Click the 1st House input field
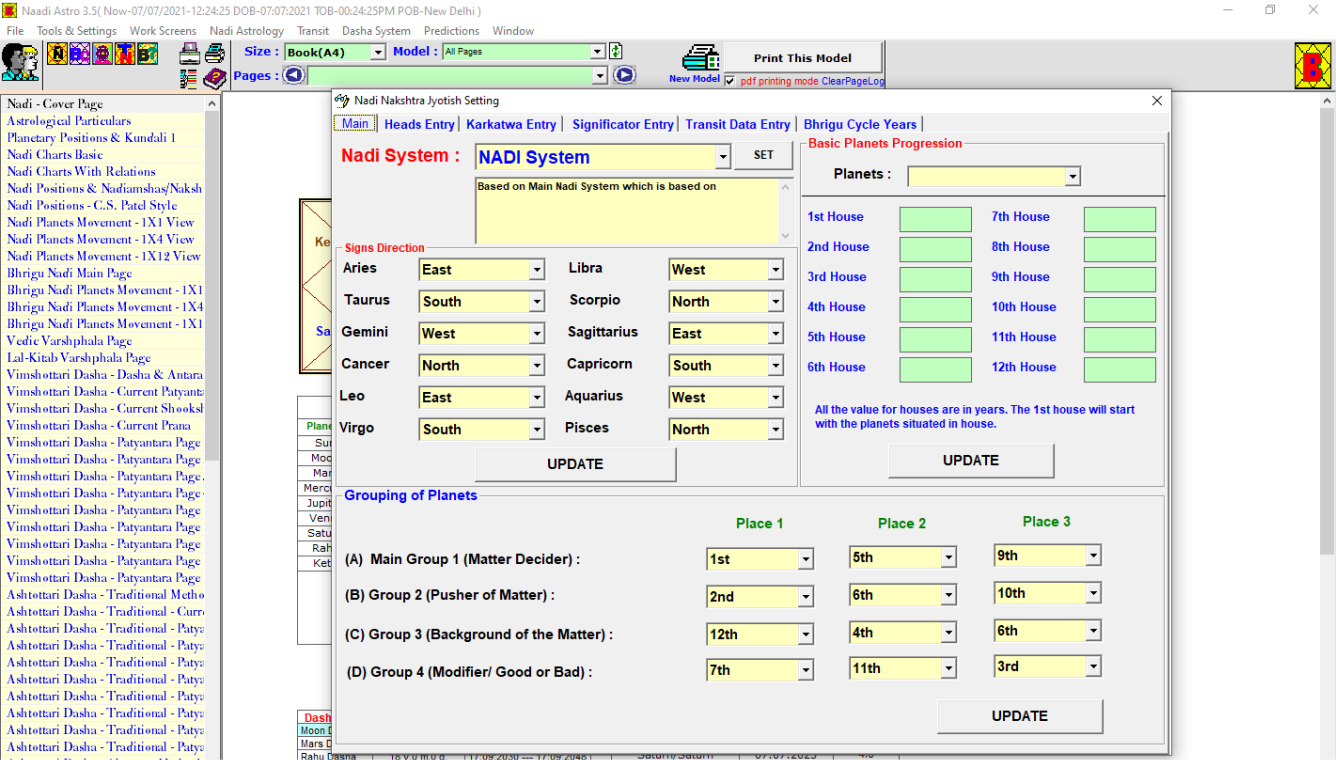The image size is (1336, 760). click(935, 219)
